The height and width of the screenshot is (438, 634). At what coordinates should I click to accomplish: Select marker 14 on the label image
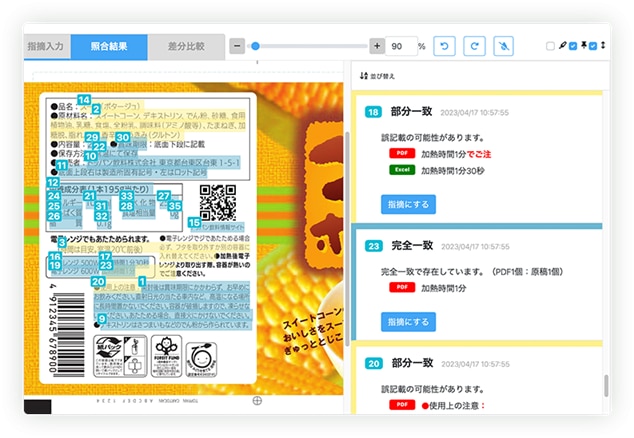[x=84, y=100]
